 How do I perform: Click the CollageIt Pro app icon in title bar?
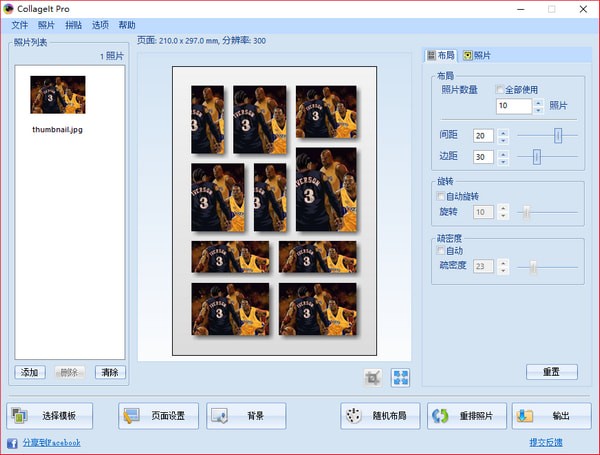click(x=8, y=9)
